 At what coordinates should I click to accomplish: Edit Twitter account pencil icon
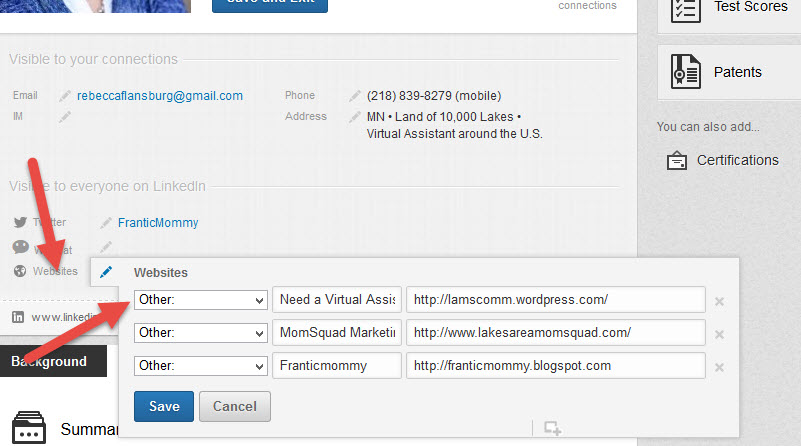pyautogui.click(x=106, y=223)
